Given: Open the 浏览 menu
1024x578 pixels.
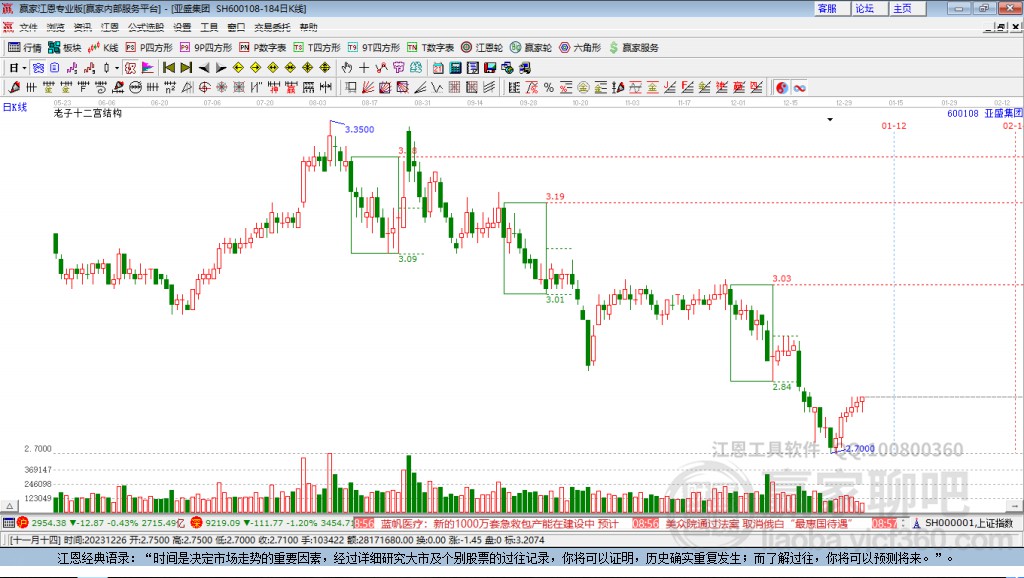Looking at the screenshot, I should coord(56,27).
